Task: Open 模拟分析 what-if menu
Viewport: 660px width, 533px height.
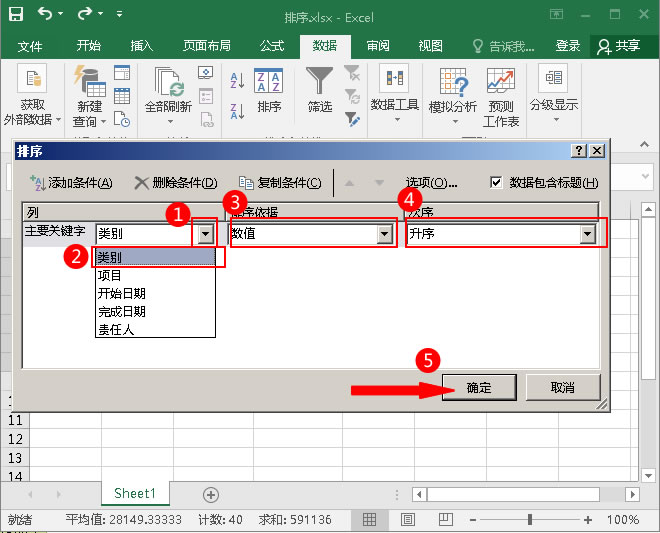Action: pyautogui.click(x=453, y=96)
